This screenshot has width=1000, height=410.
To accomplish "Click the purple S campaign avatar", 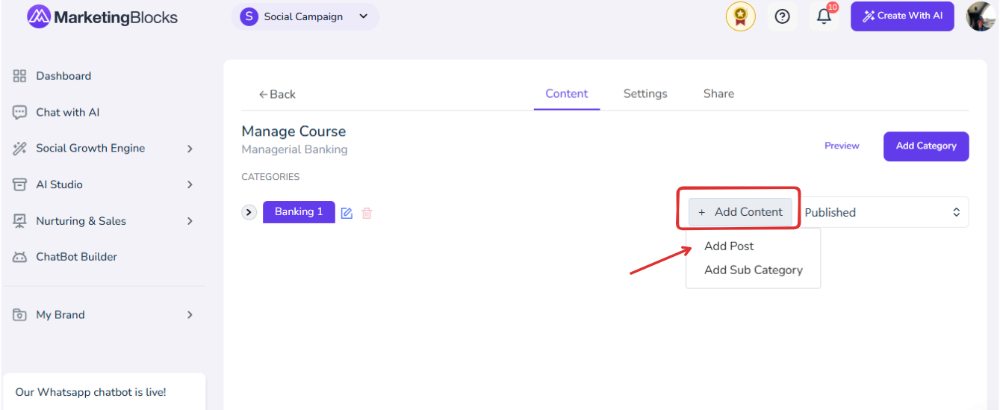I will pyautogui.click(x=249, y=17).
